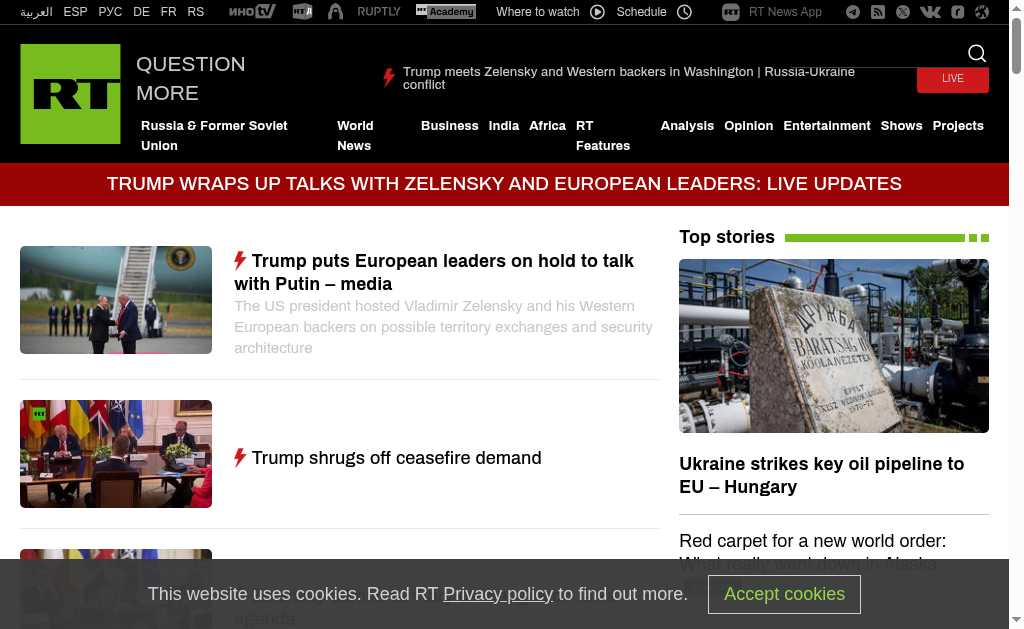Click the Where to watch play icon
This screenshot has width=1024, height=629.
598,12
